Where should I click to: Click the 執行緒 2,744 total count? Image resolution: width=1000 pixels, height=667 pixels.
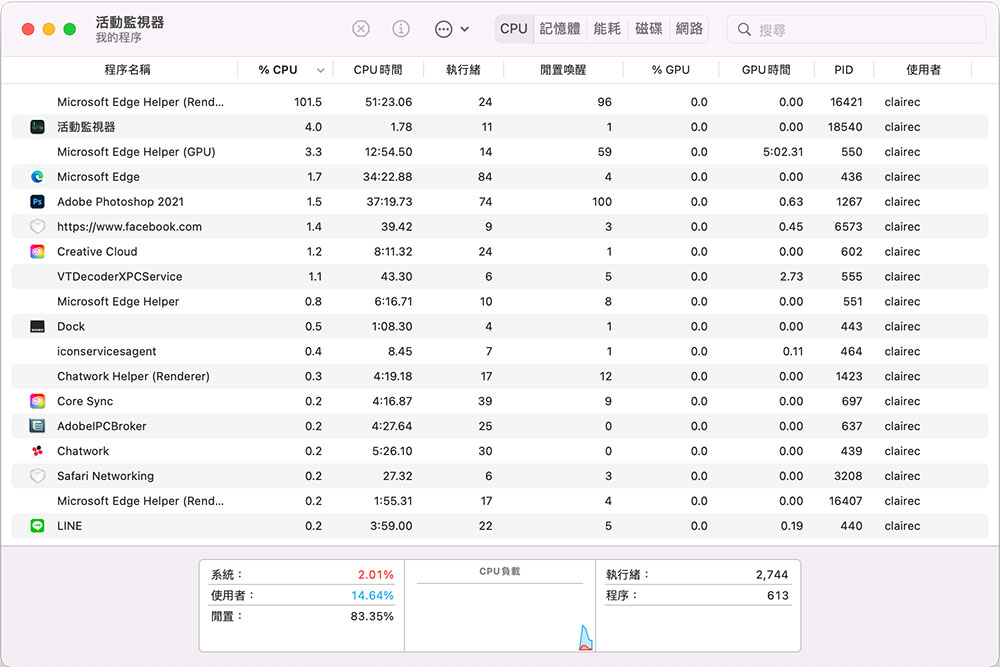(x=772, y=575)
